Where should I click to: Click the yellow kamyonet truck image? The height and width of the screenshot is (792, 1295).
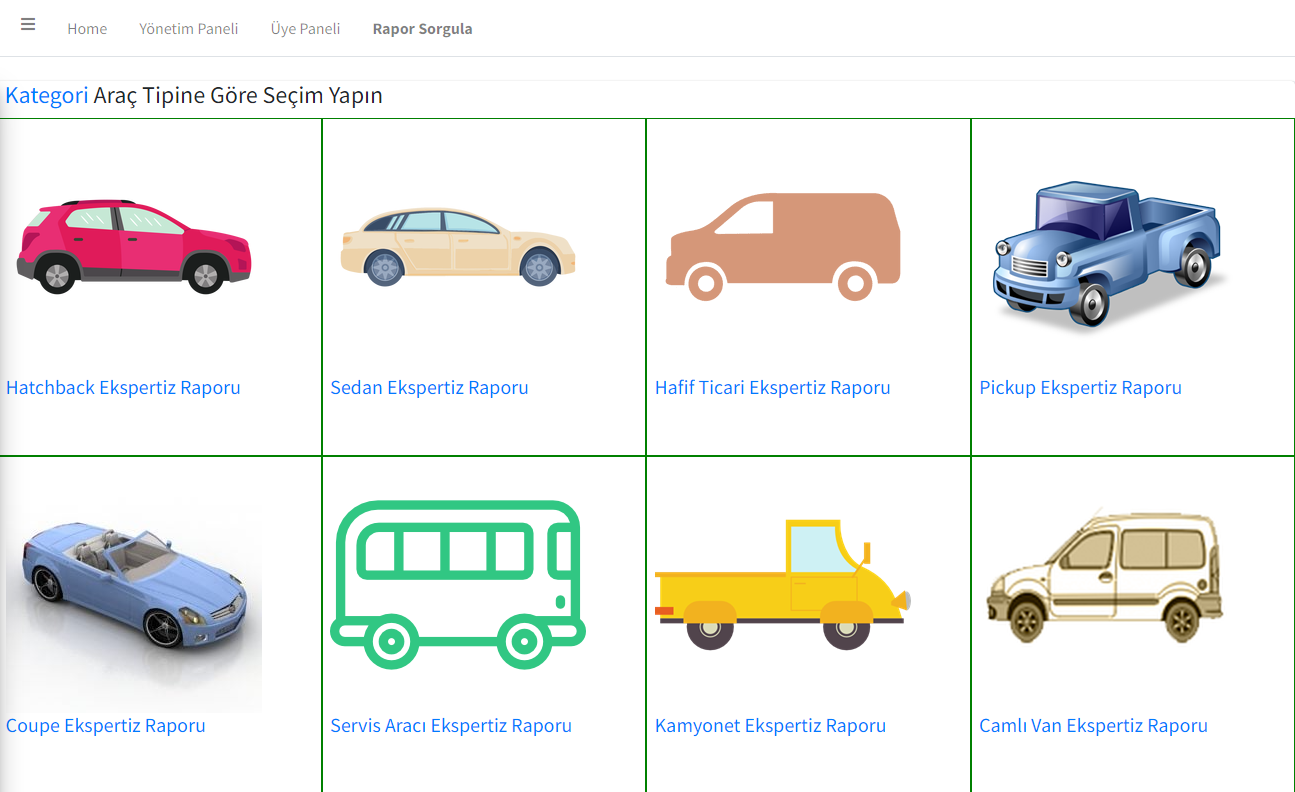pos(783,584)
